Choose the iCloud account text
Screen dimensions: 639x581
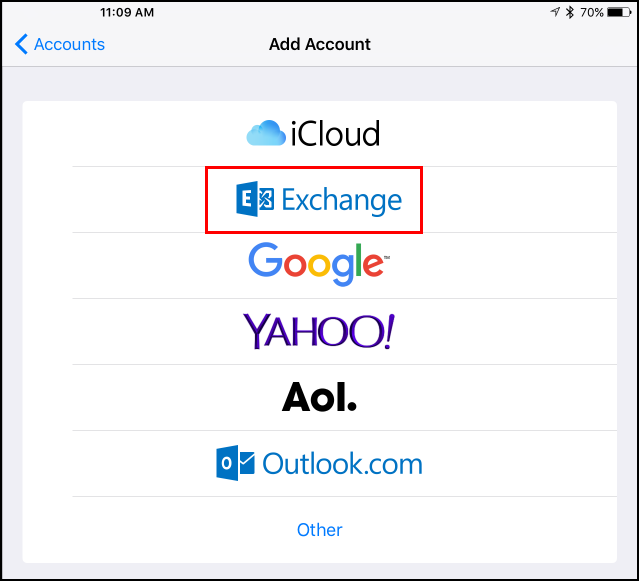tap(335, 133)
